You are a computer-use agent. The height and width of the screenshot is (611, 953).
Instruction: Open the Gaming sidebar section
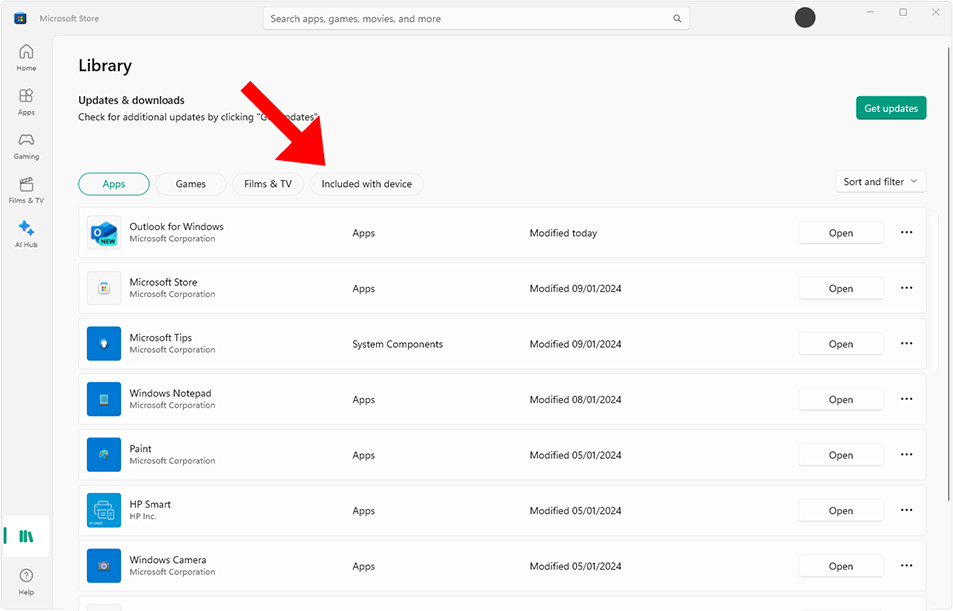tap(26, 145)
